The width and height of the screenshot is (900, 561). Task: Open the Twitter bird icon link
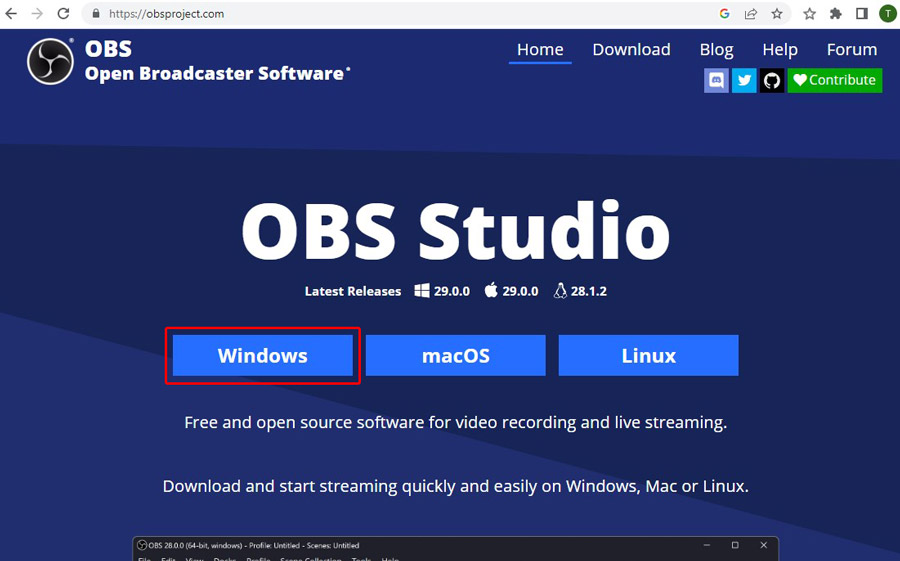(744, 80)
